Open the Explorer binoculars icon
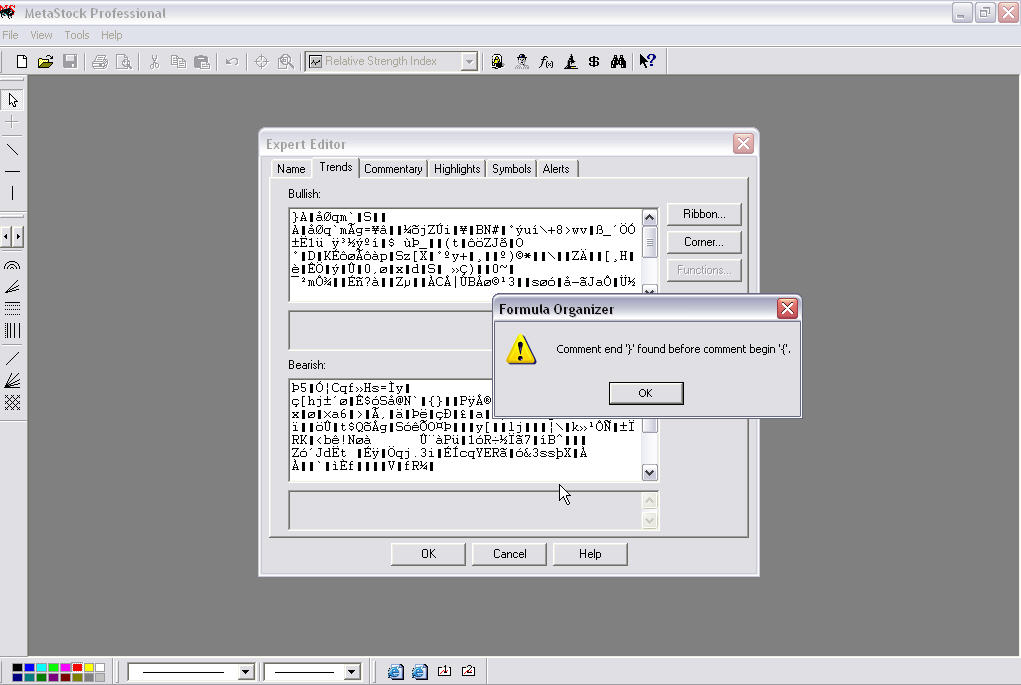Screen dimensions: 1021x685 (x=618, y=61)
